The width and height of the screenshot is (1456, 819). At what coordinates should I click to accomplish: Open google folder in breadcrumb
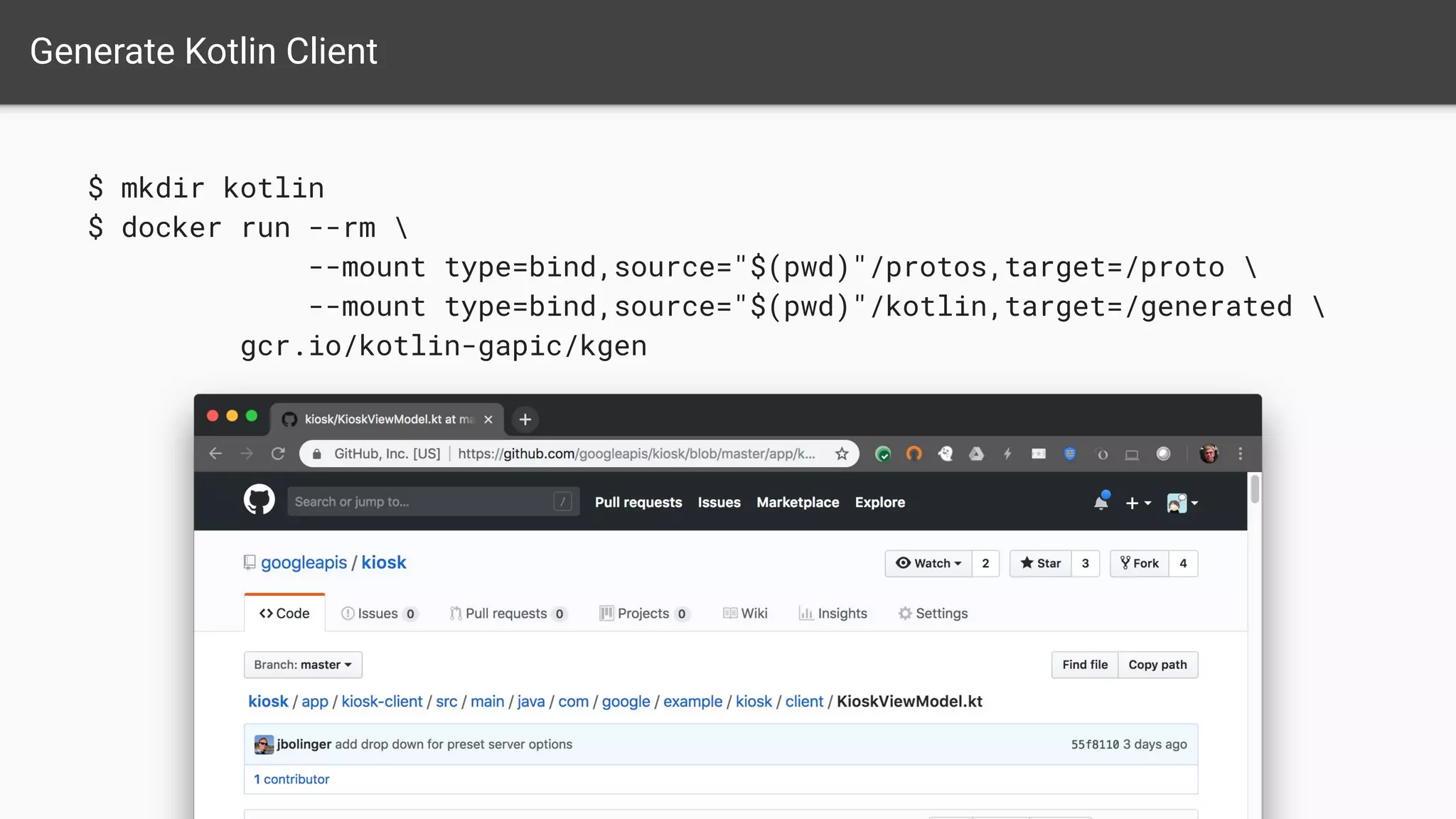[x=626, y=702]
